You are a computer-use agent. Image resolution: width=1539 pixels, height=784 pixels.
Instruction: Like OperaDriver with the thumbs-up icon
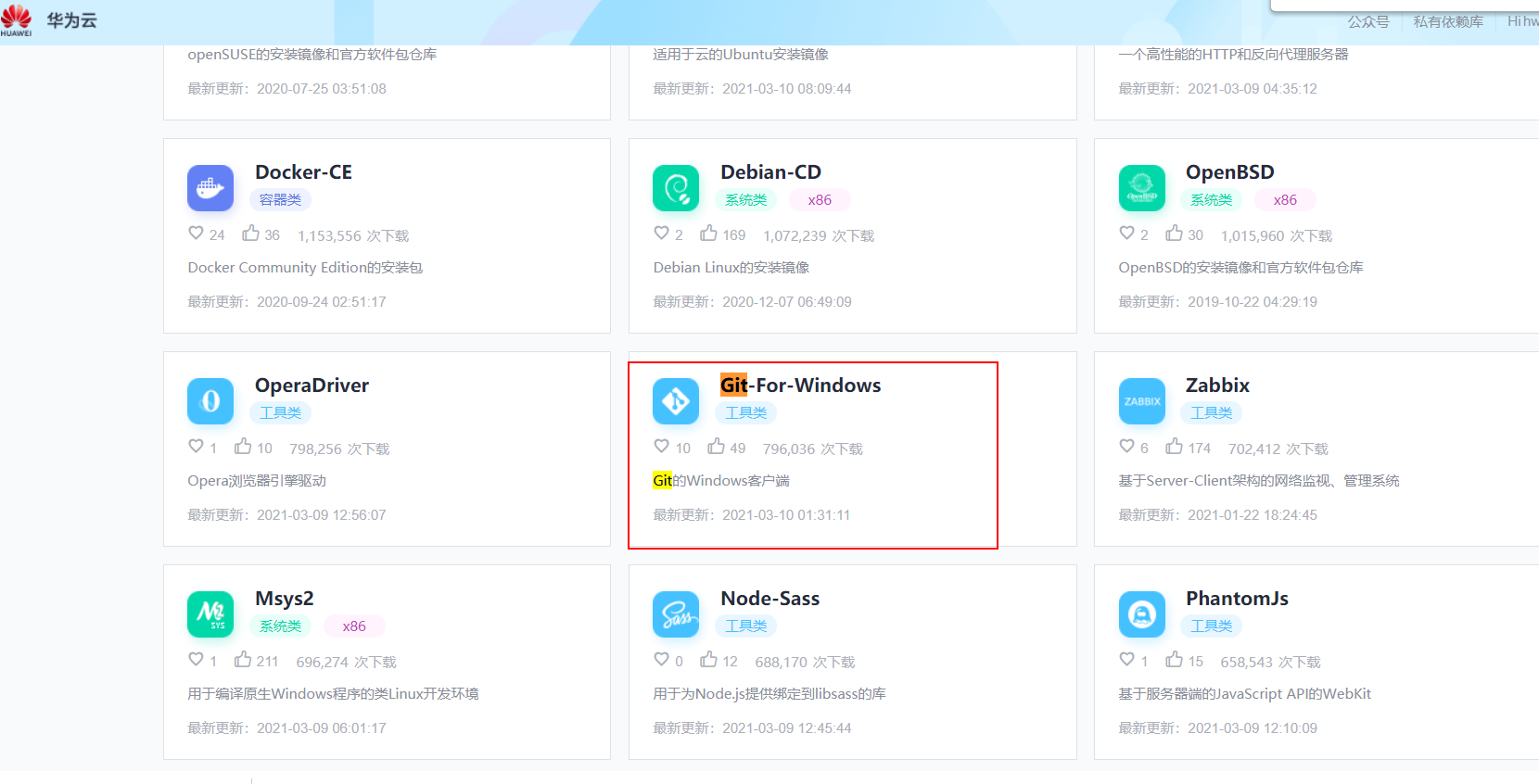[243, 447]
